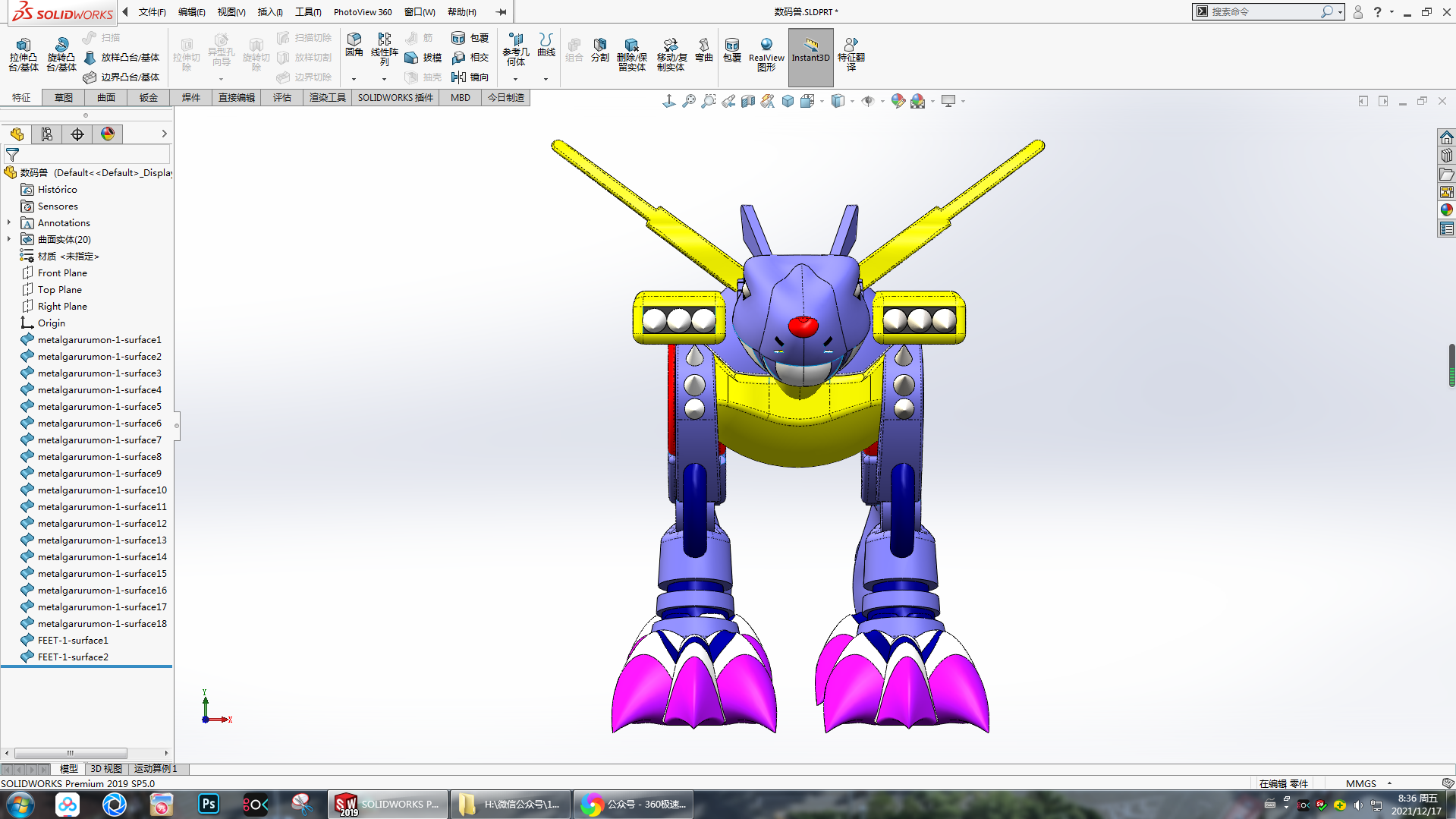This screenshot has width=1456, height=819.
Task: Select the Fillet (圆角) tool
Action: (354, 45)
